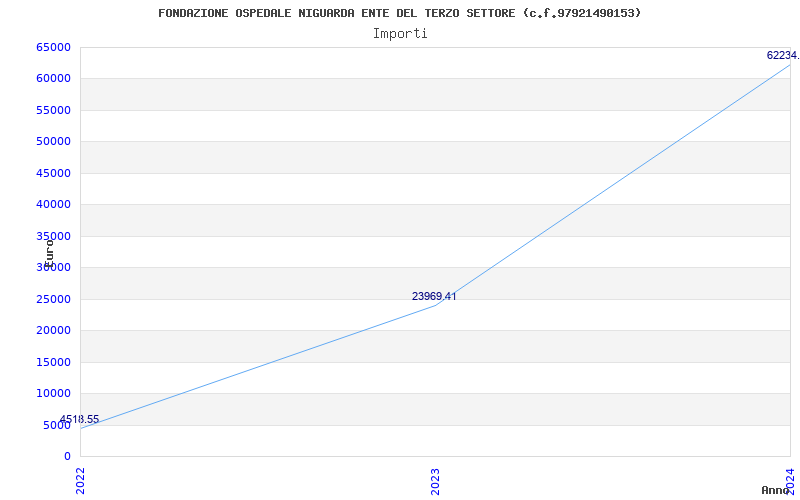
Task: Click the 2024 x-axis label
Action: point(790,480)
